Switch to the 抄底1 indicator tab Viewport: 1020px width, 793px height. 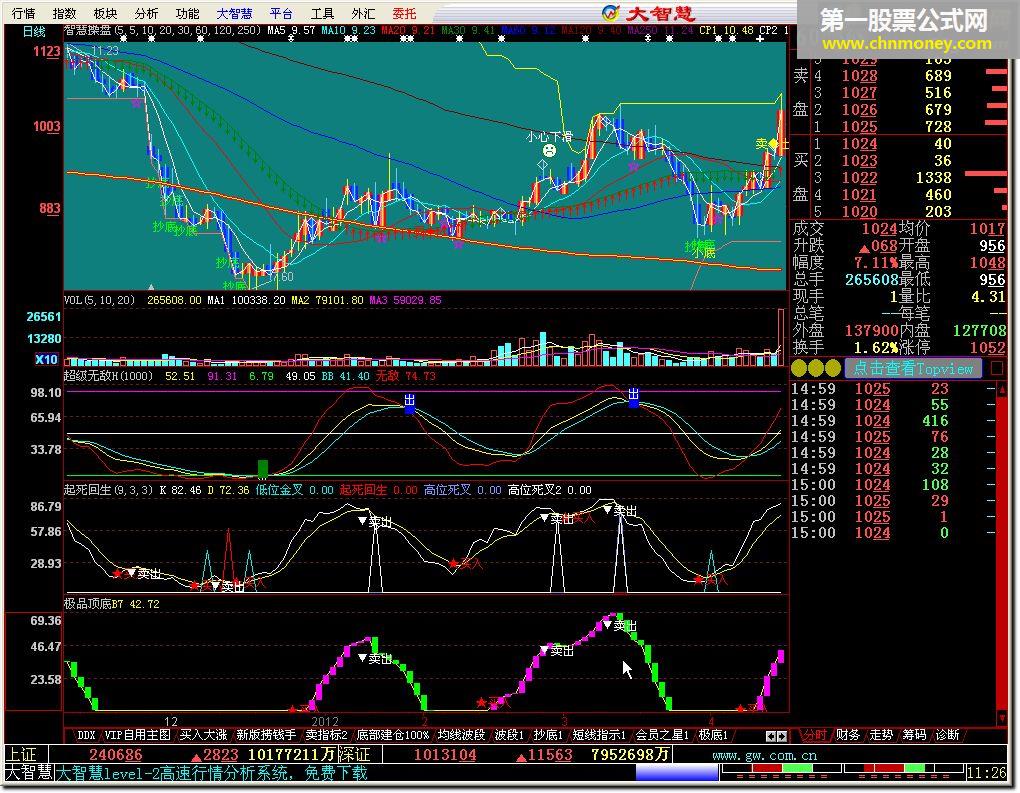click(x=548, y=735)
